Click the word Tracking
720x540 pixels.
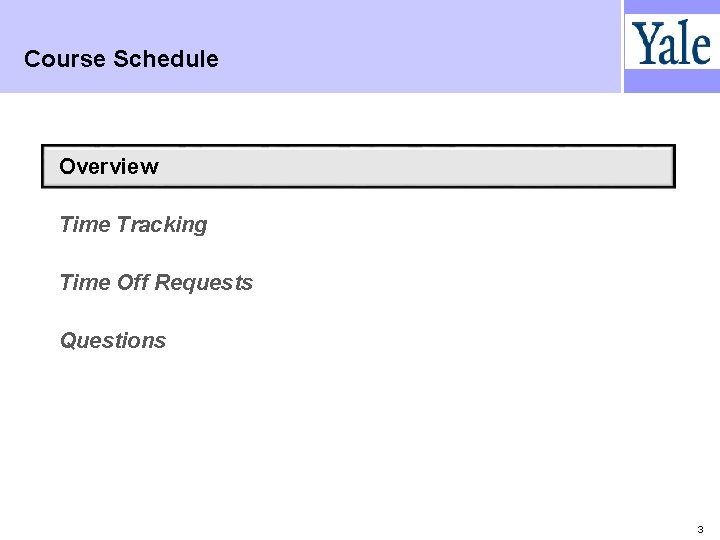tap(162, 225)
